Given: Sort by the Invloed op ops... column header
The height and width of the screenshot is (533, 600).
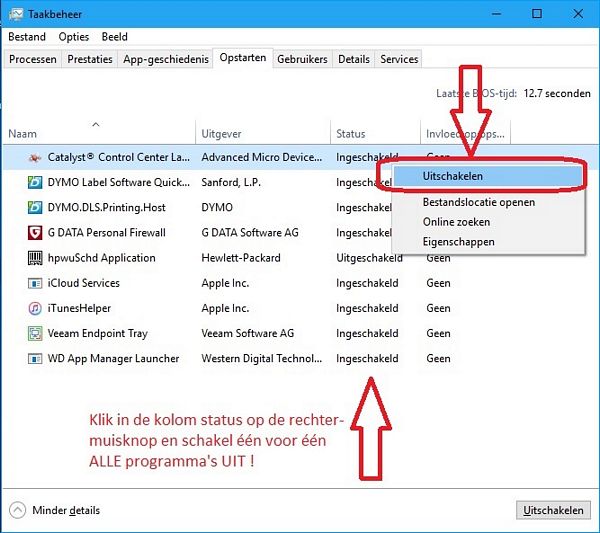Looking at the screenshot, I should (x=465, y=134).
